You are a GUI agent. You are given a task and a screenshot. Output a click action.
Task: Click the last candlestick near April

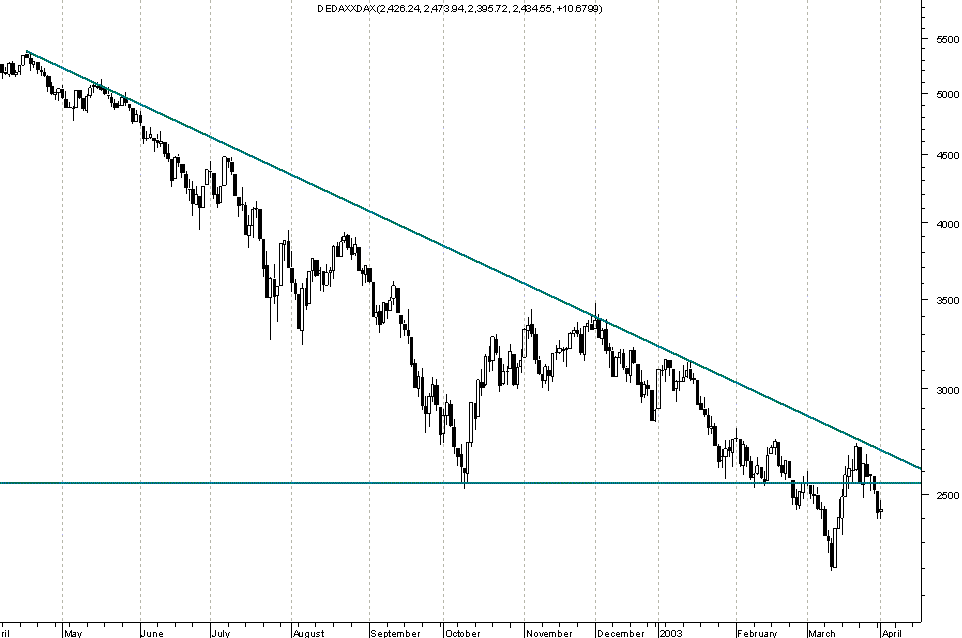880,510
